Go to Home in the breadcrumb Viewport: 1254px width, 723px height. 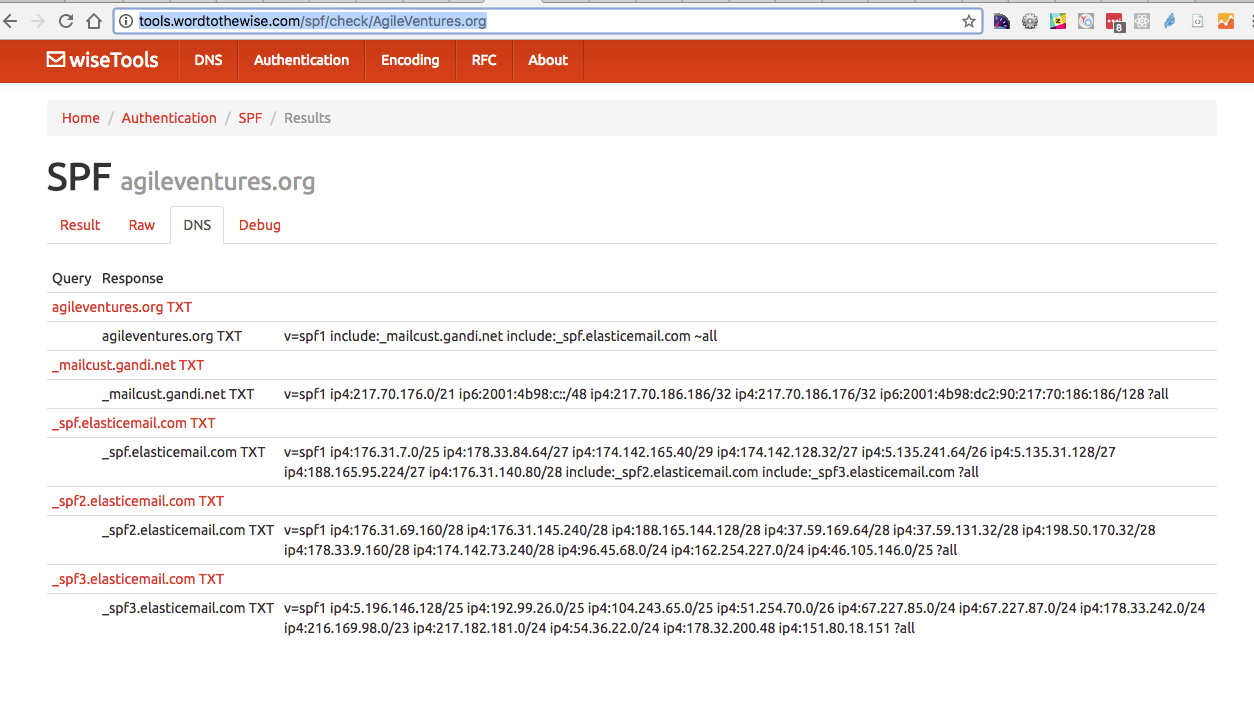[x=81, y=118]
